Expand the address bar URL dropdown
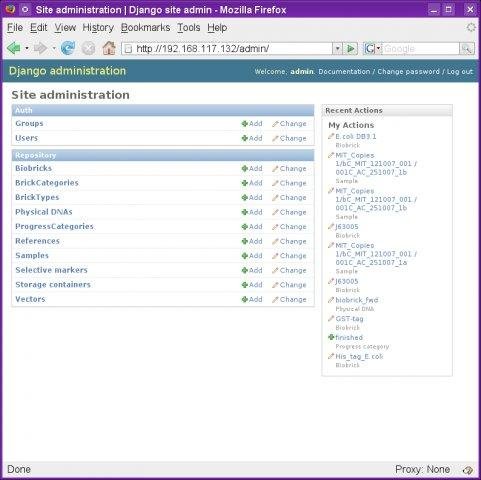Image resolution: width=481 pixels, height=480 pixels. click(337, 49)
